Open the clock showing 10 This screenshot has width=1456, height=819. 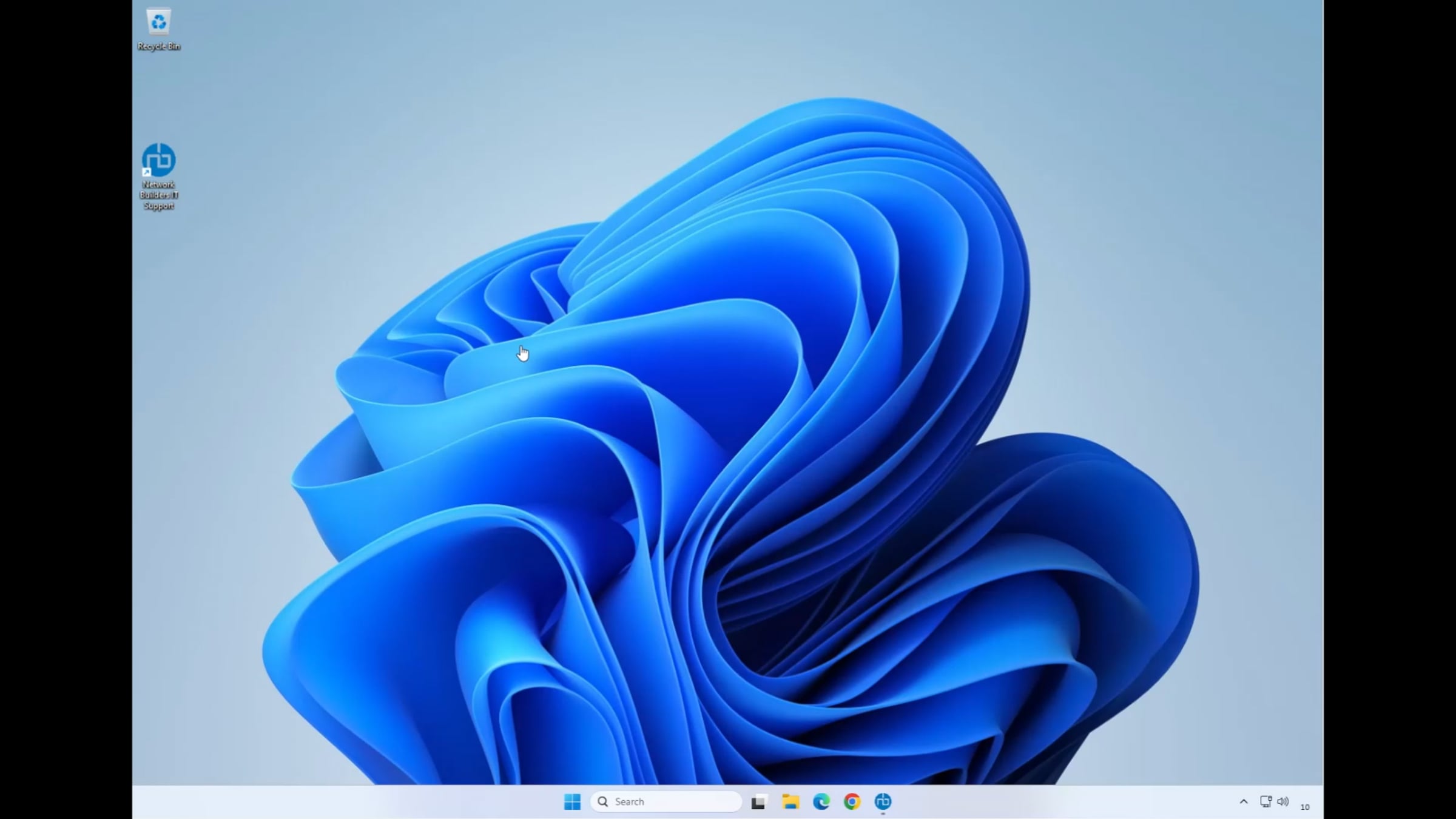[1305, 806]
